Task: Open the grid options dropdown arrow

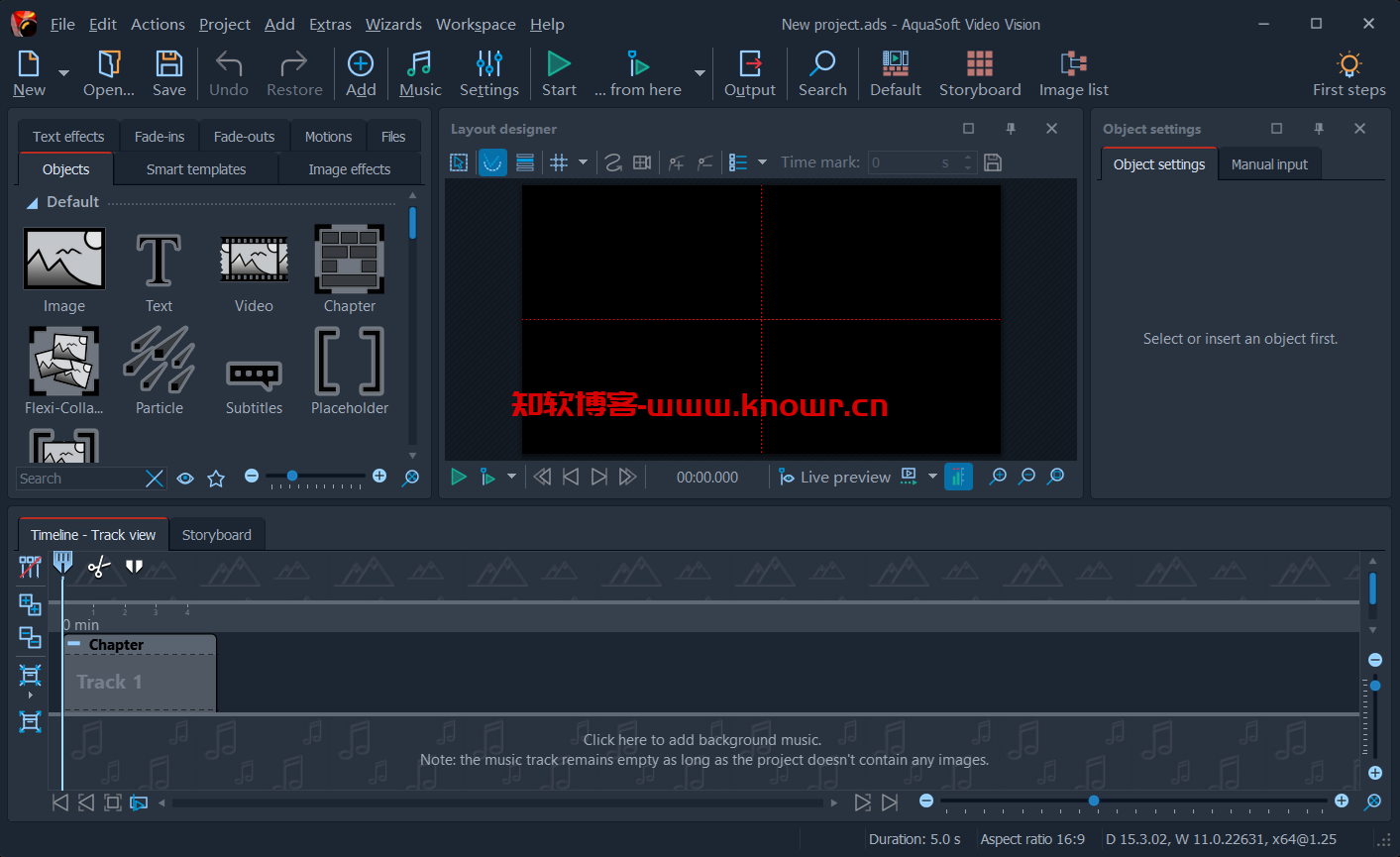Action: point(583,162)
